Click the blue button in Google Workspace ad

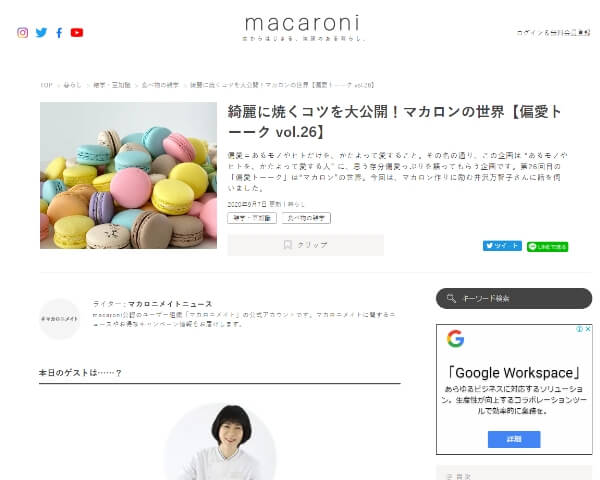click(514, 439)
